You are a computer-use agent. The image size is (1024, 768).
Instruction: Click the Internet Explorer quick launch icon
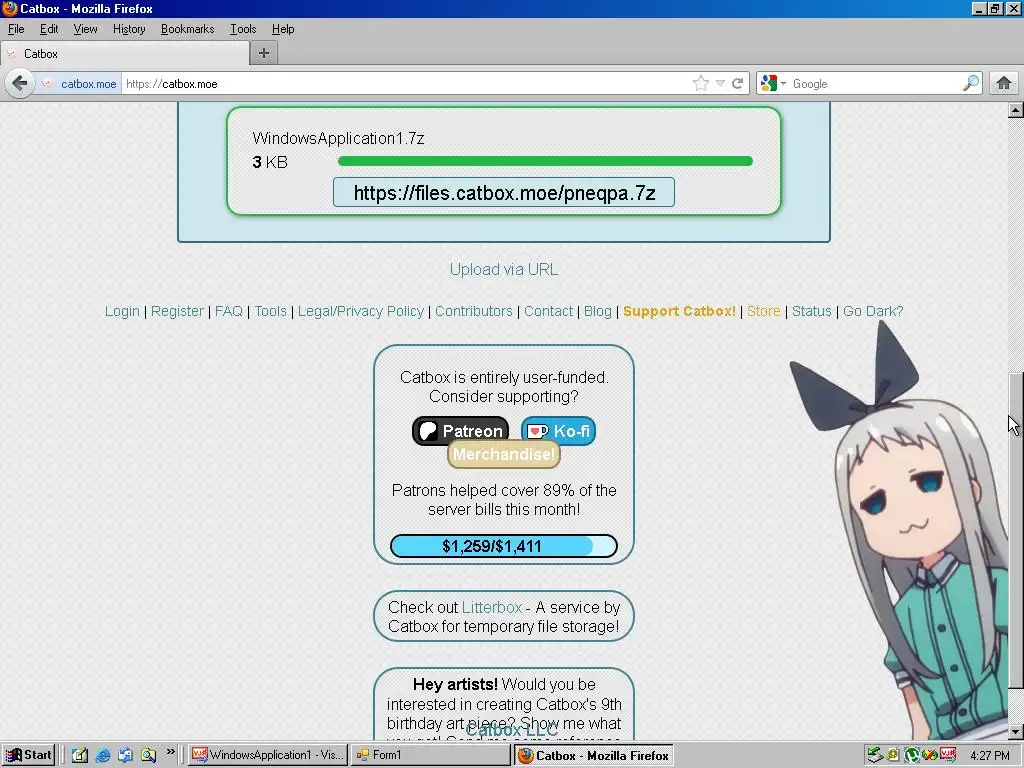103,756
